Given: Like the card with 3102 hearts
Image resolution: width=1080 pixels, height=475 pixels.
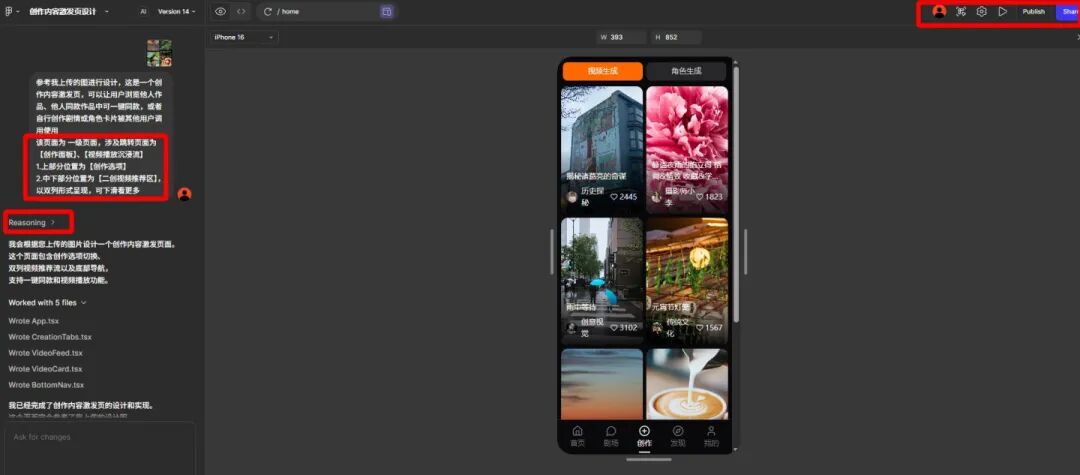Looking at the screenshot, I should pyautogui.click(x=614, y=328).
